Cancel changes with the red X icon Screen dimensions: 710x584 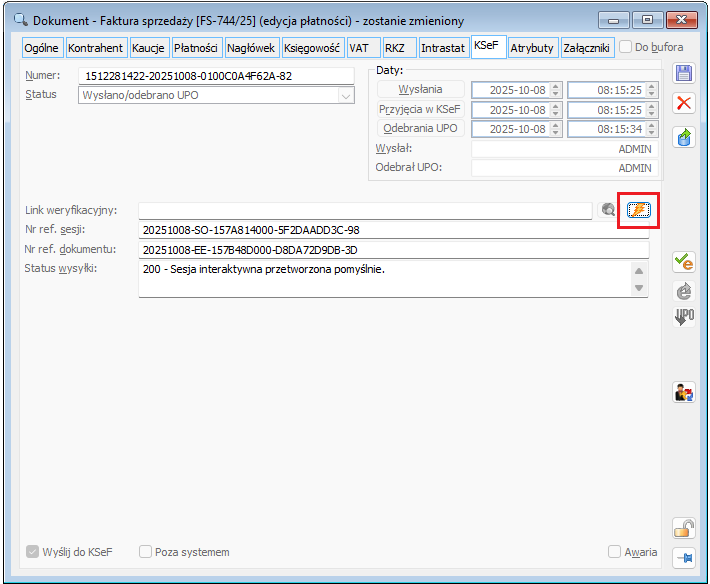coord(684,103)
